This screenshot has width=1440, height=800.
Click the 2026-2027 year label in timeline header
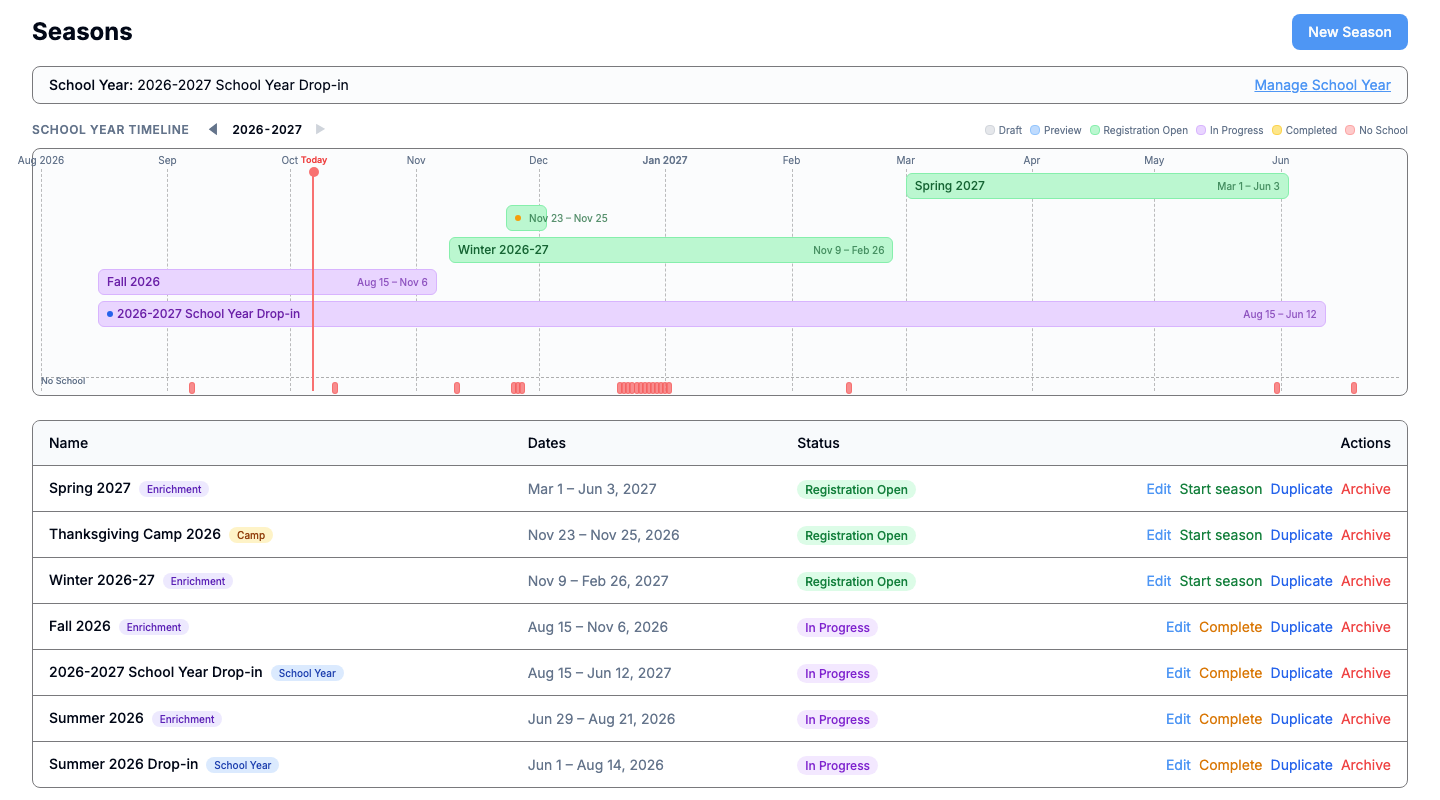pyautogui.click(x=267, y=129)
